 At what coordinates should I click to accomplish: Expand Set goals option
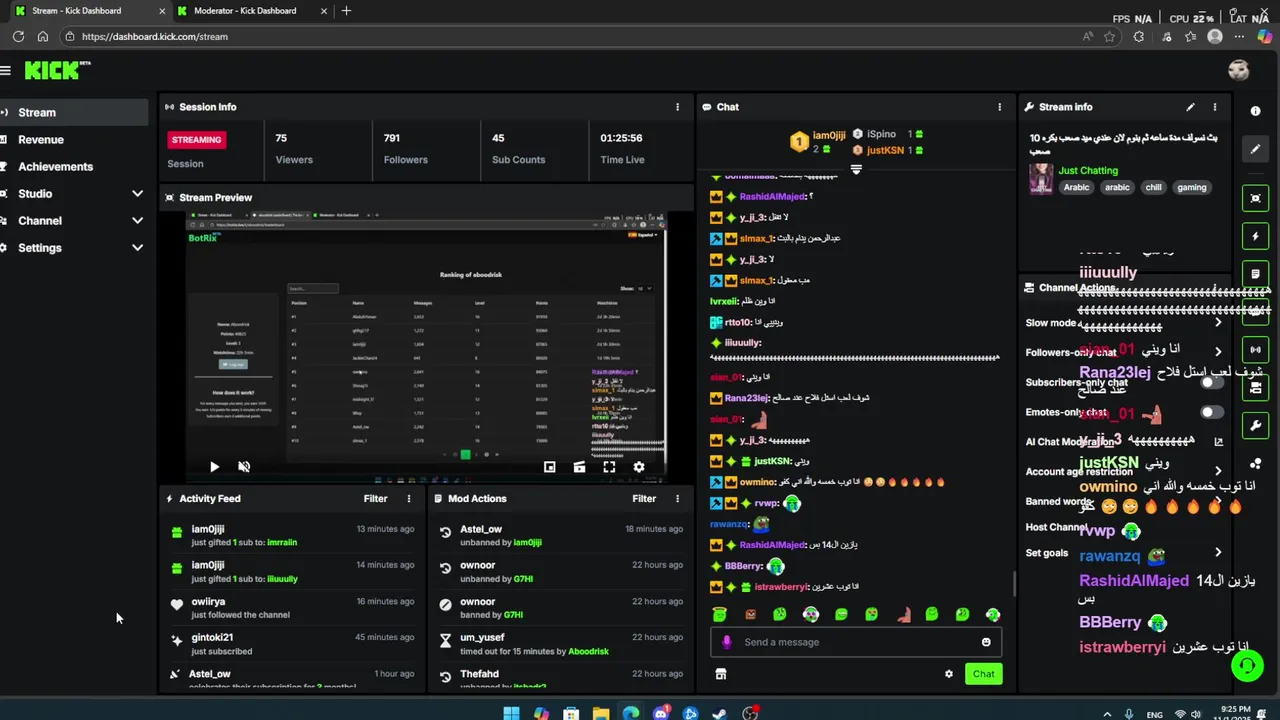pyautogui.click(x=1218, y=552)
